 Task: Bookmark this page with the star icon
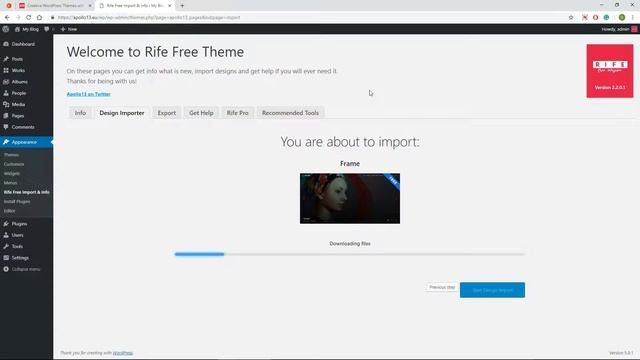click(x=571, y=18)
